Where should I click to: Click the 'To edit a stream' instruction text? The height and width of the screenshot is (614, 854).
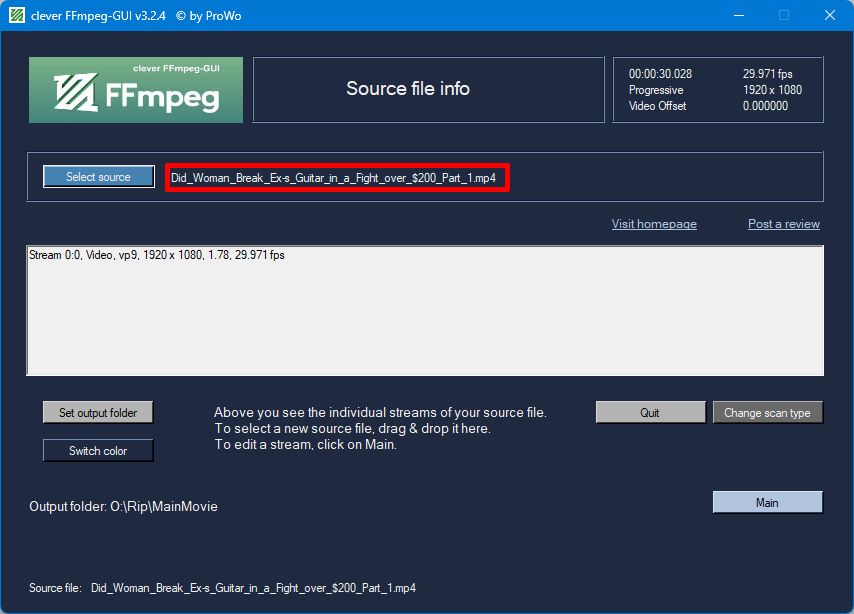(x=306, y=444)
